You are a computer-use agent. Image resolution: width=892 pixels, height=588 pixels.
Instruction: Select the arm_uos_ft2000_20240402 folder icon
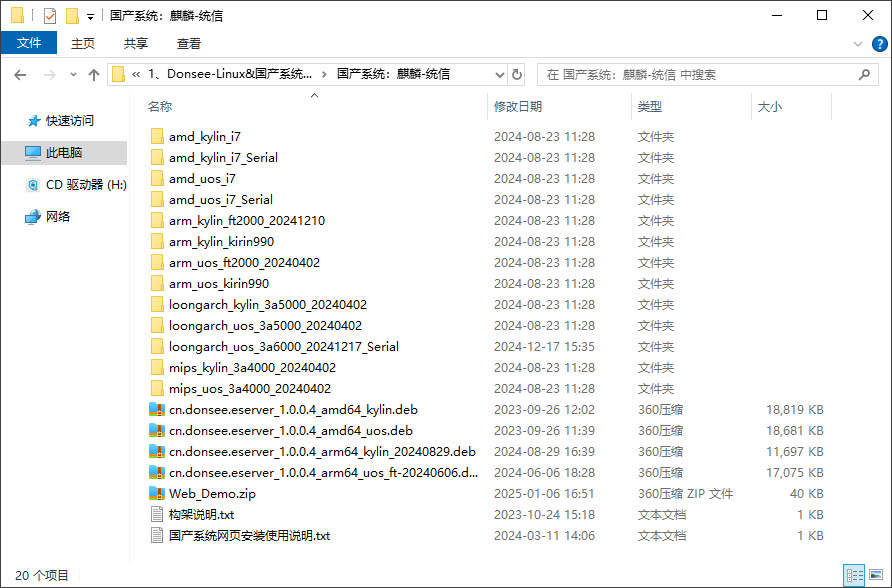click(158, 263)
